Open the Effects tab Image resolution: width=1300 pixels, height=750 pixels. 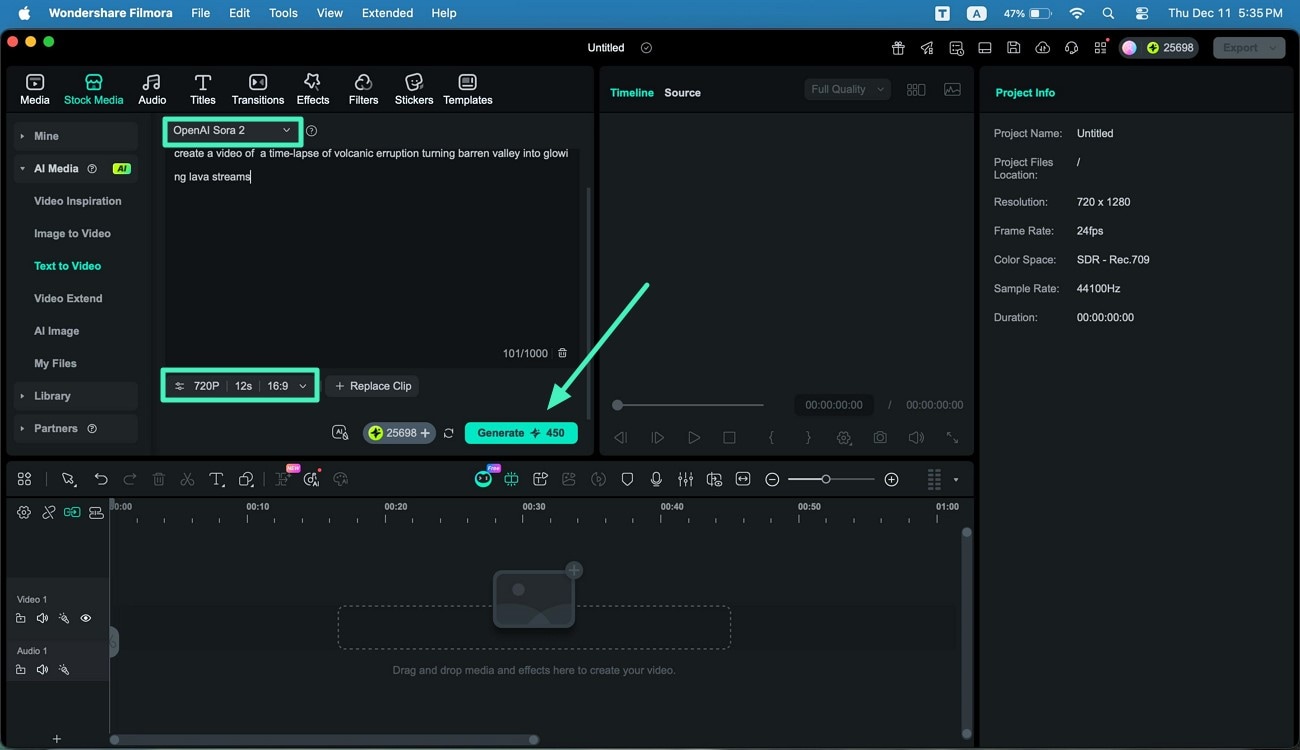tap(313, 89)
